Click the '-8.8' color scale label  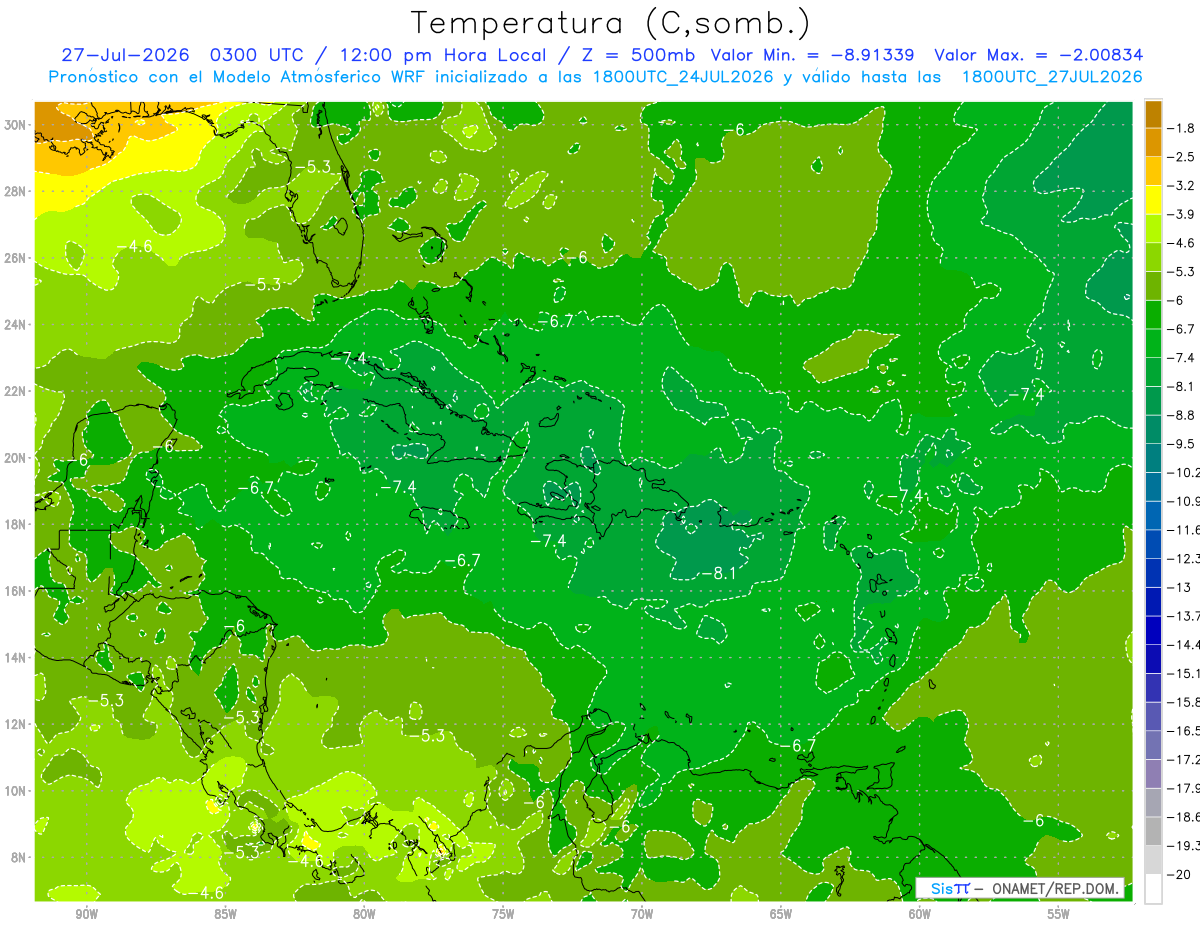tap(1181, 414)
